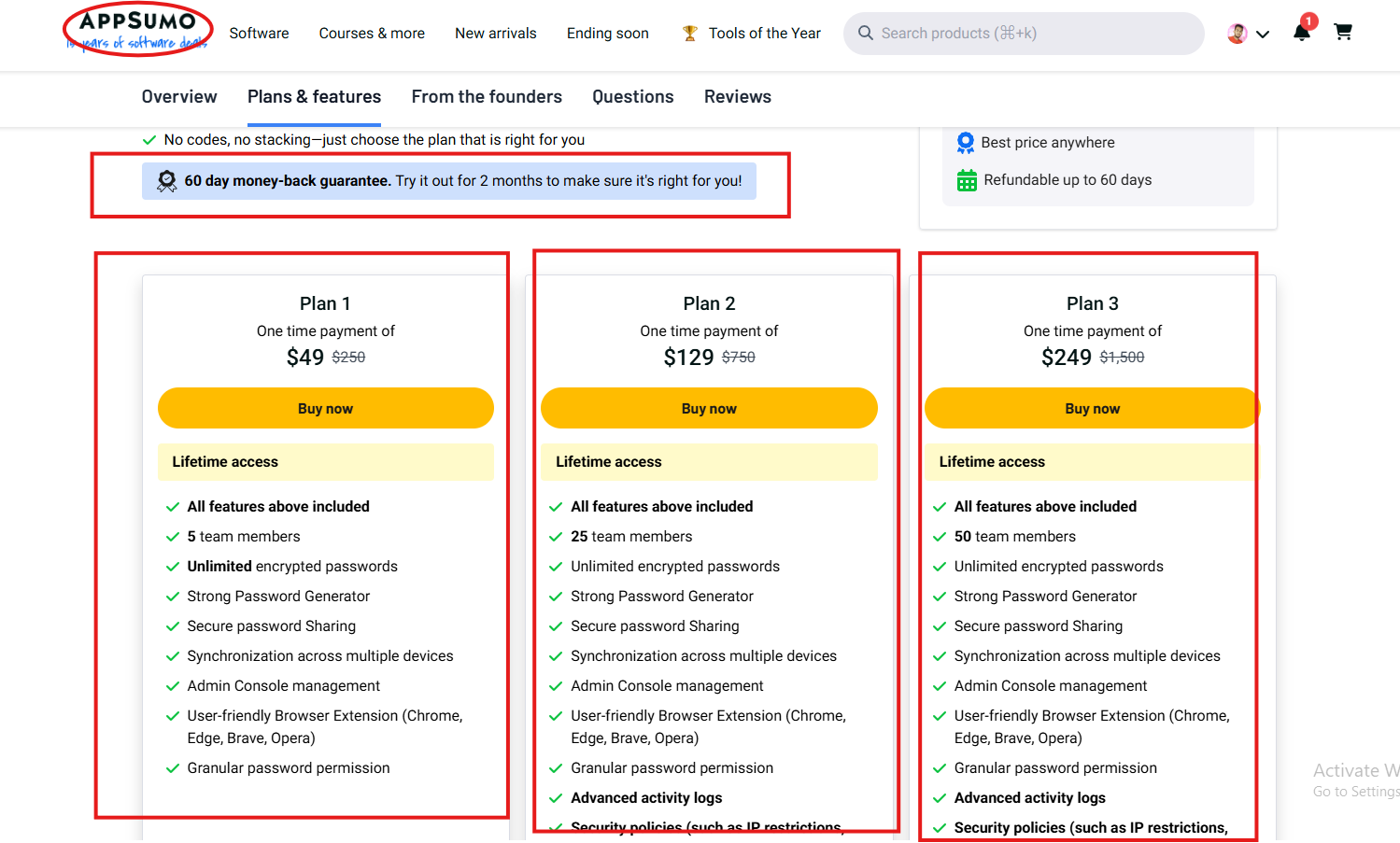The width and height of the screenshot is (1400, 843).
Task: Click the calendar icon next to Refundable text
Action: pos(965,179)
